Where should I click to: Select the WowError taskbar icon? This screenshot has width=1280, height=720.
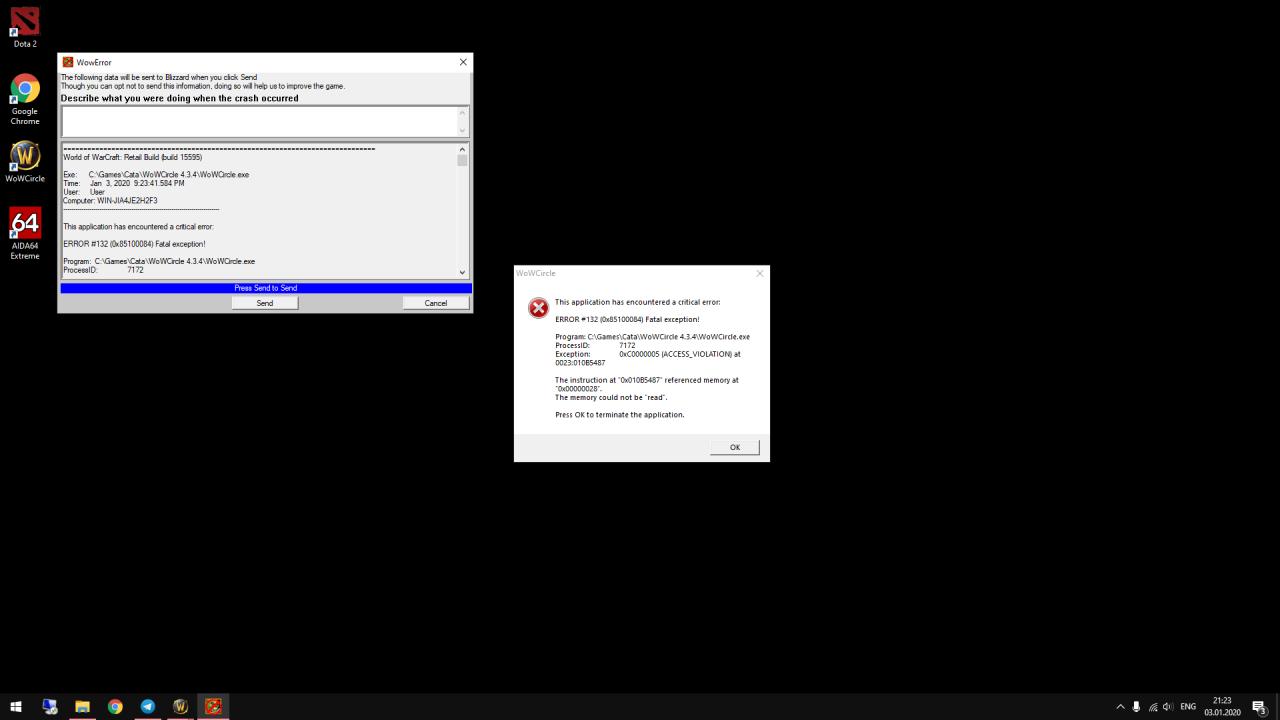213,706
